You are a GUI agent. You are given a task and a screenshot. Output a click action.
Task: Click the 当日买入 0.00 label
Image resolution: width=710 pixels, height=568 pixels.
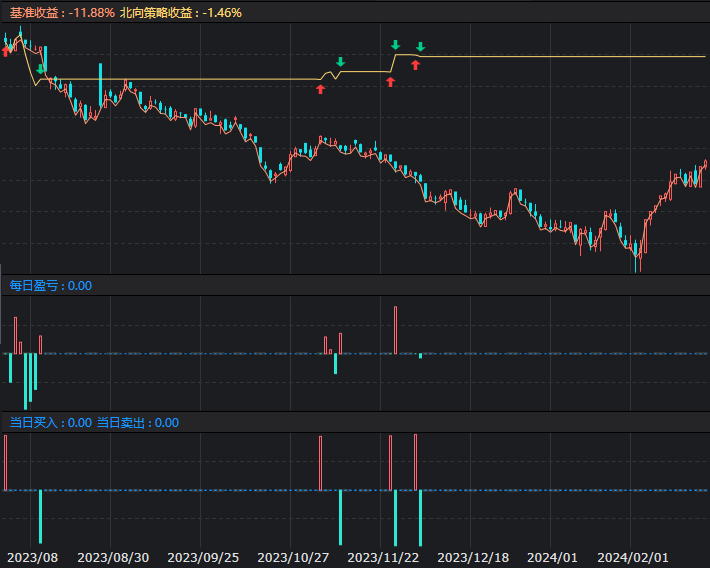(x=51, y=423)
